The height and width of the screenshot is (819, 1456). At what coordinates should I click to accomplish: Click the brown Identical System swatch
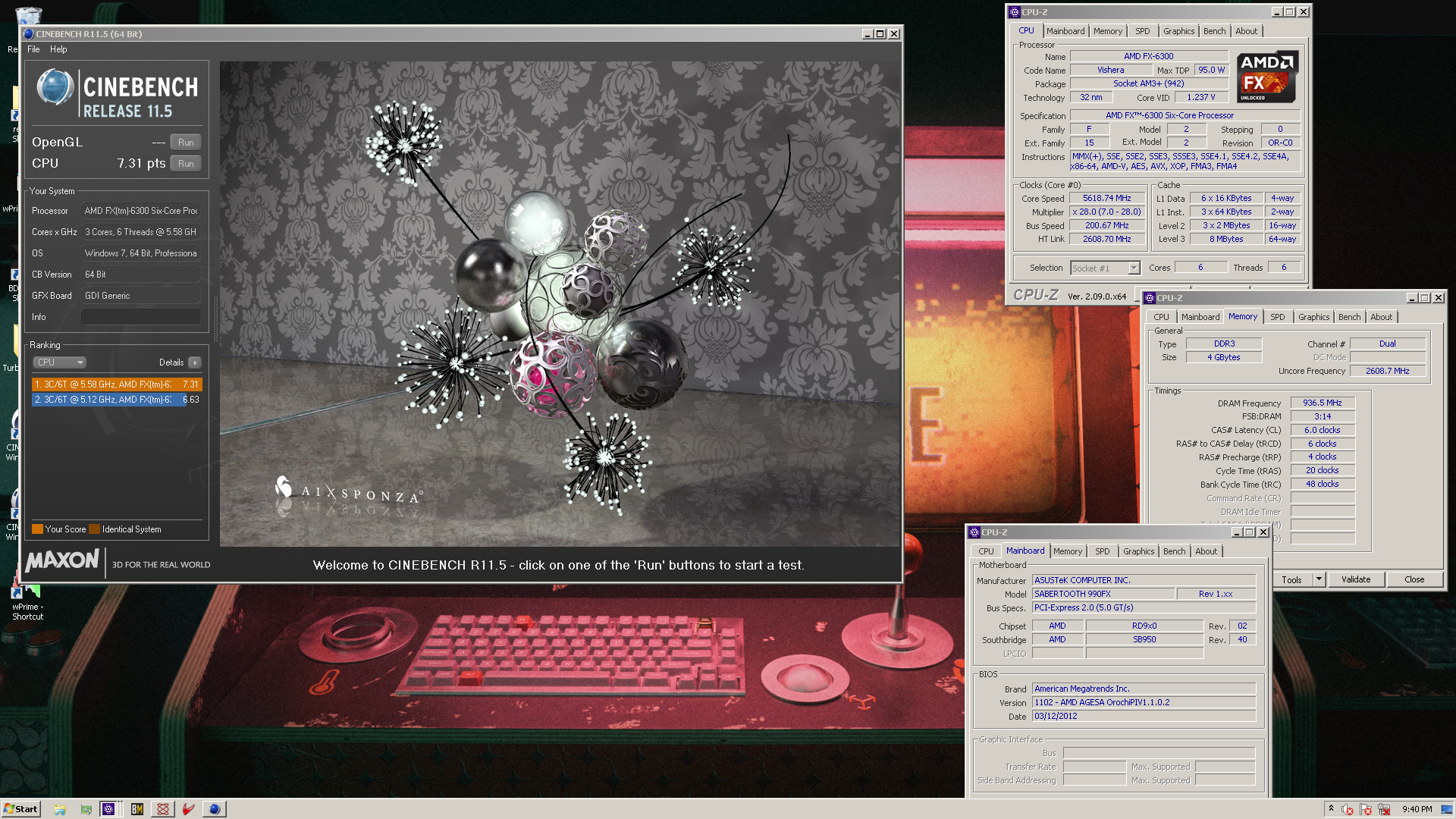tap(95, 529)
